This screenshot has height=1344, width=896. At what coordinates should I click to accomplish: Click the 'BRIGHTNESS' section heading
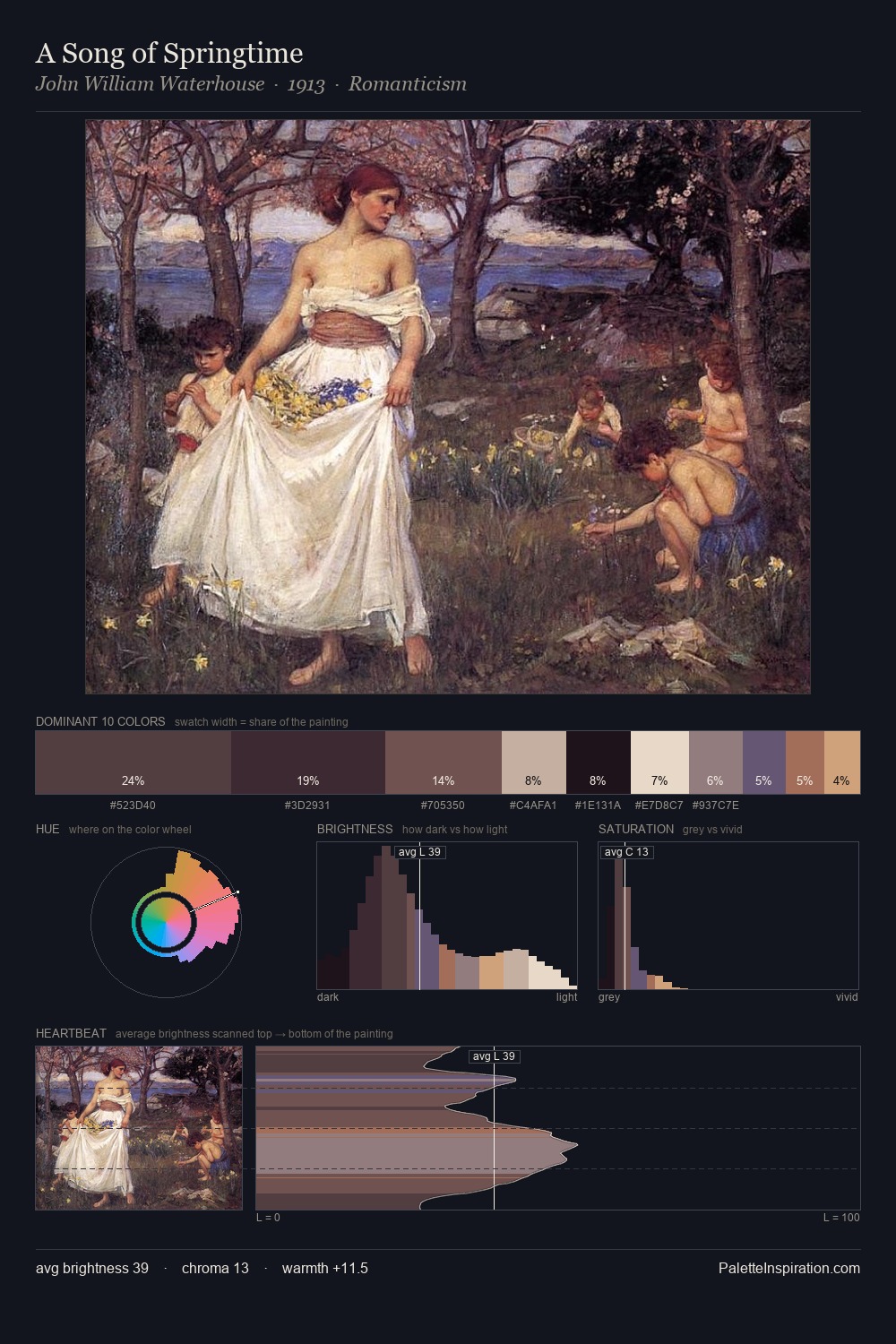(x=355, y=829)
